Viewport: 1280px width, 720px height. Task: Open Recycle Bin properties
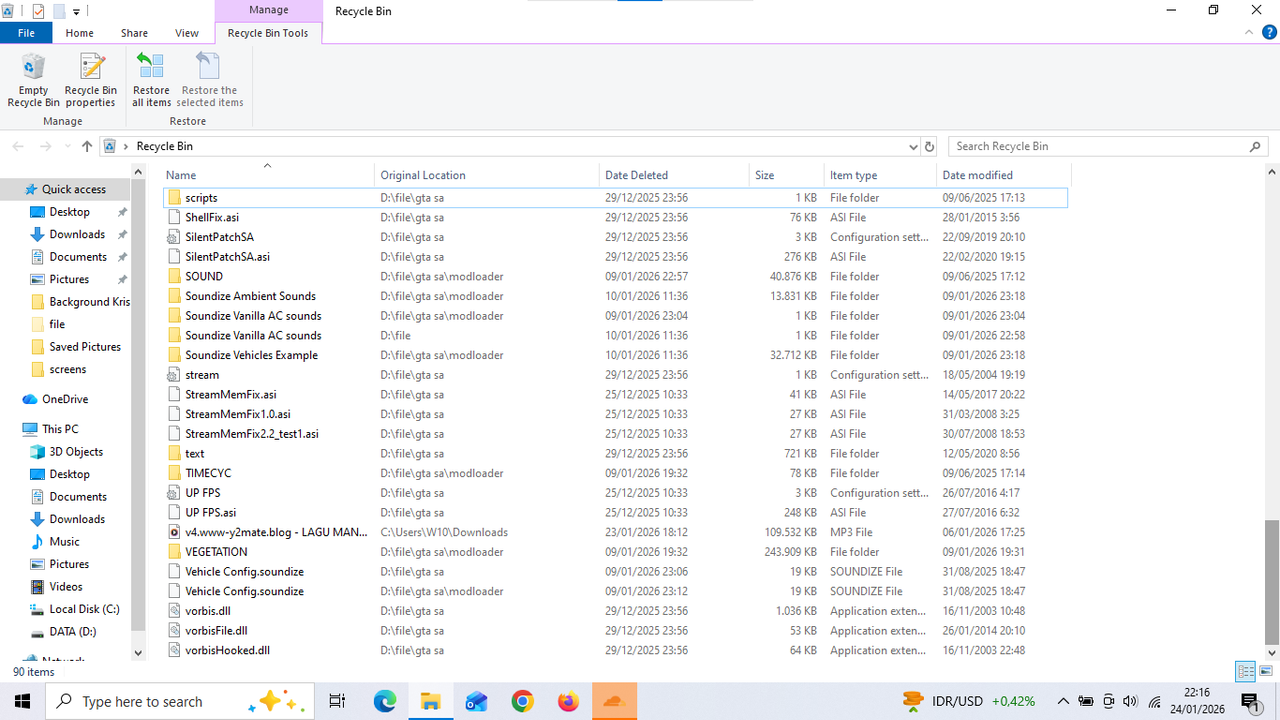tap(91, 81)
